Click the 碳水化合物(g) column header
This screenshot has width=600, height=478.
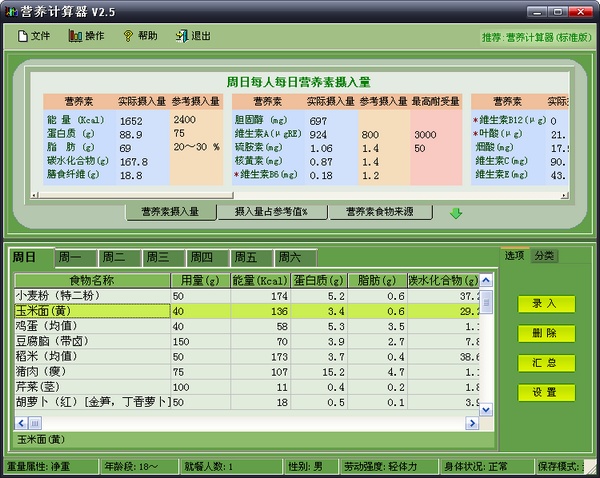[x=443, y=281]
